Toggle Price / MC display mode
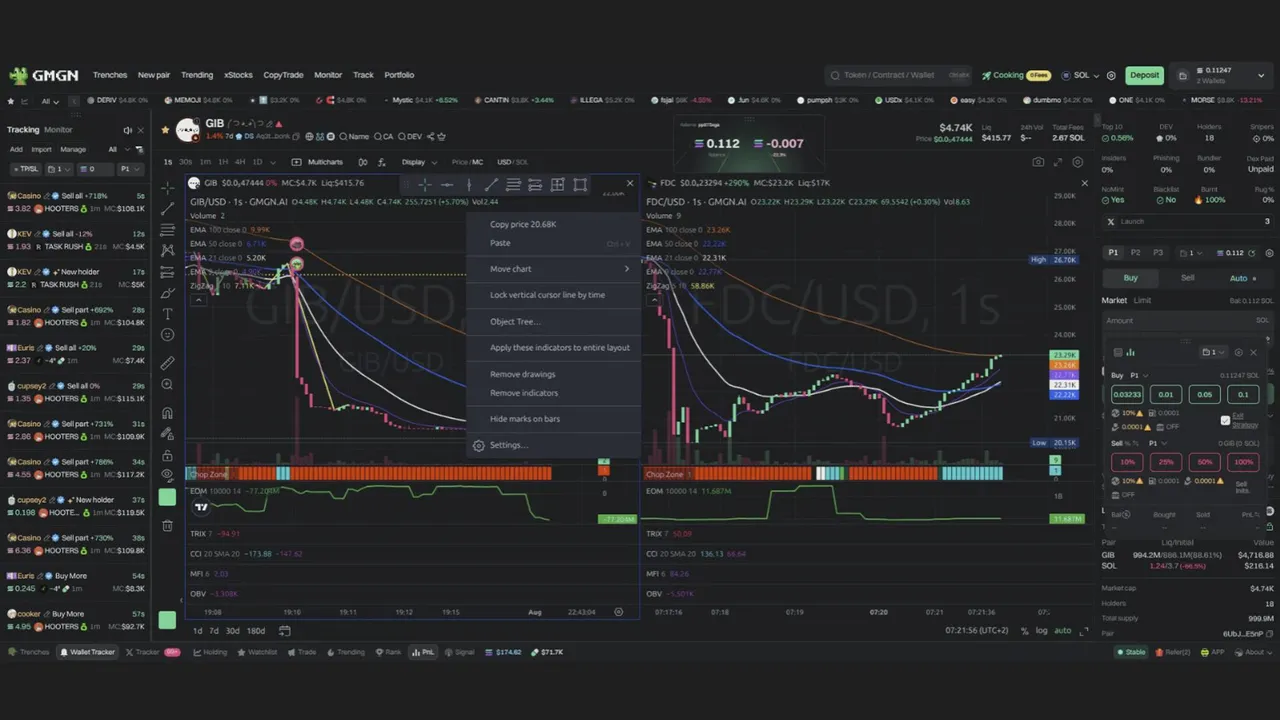1280x720 pixels. [467, 162]
